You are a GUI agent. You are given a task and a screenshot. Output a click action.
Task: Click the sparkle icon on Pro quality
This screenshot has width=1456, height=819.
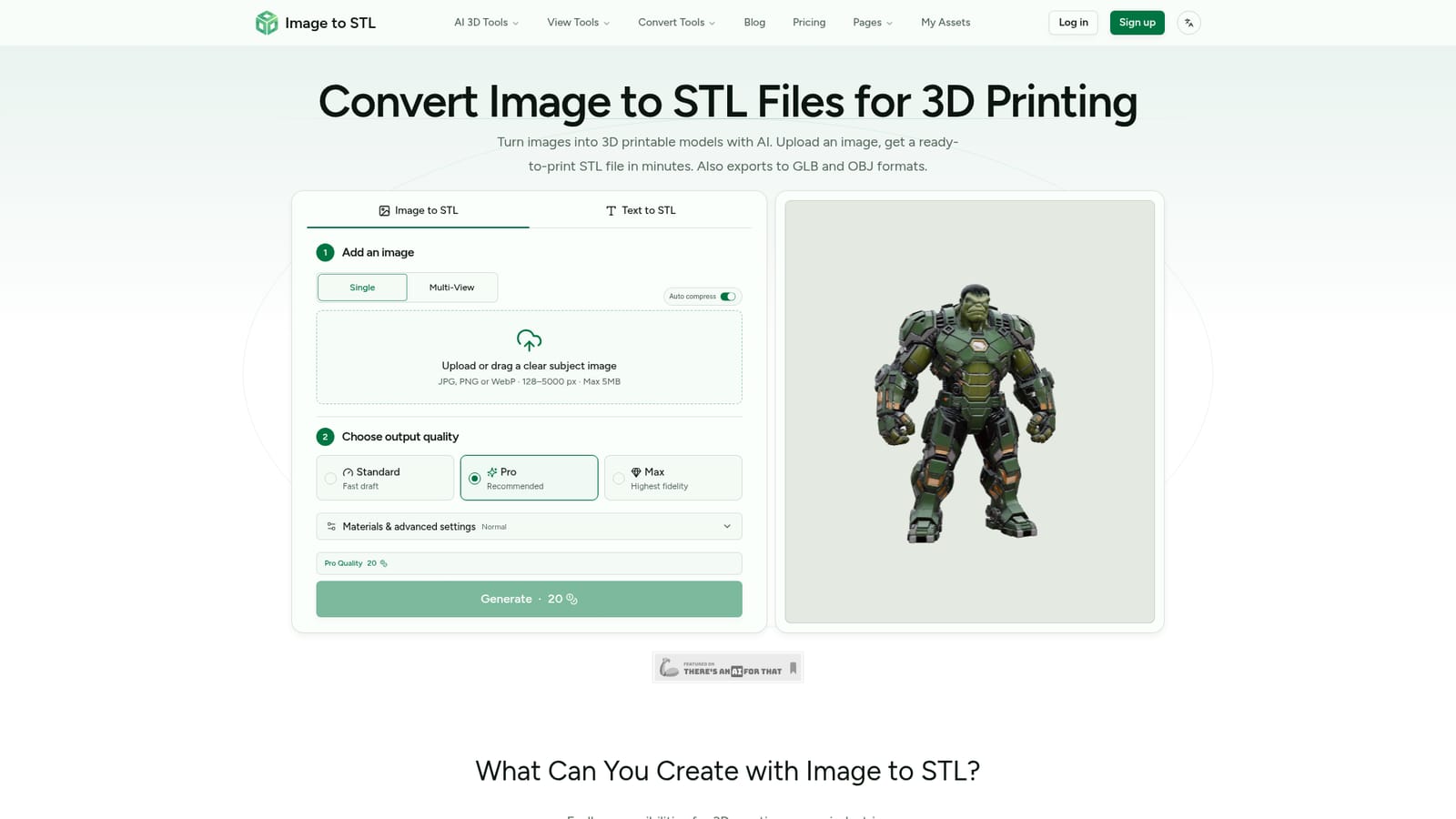pos(492,472)
